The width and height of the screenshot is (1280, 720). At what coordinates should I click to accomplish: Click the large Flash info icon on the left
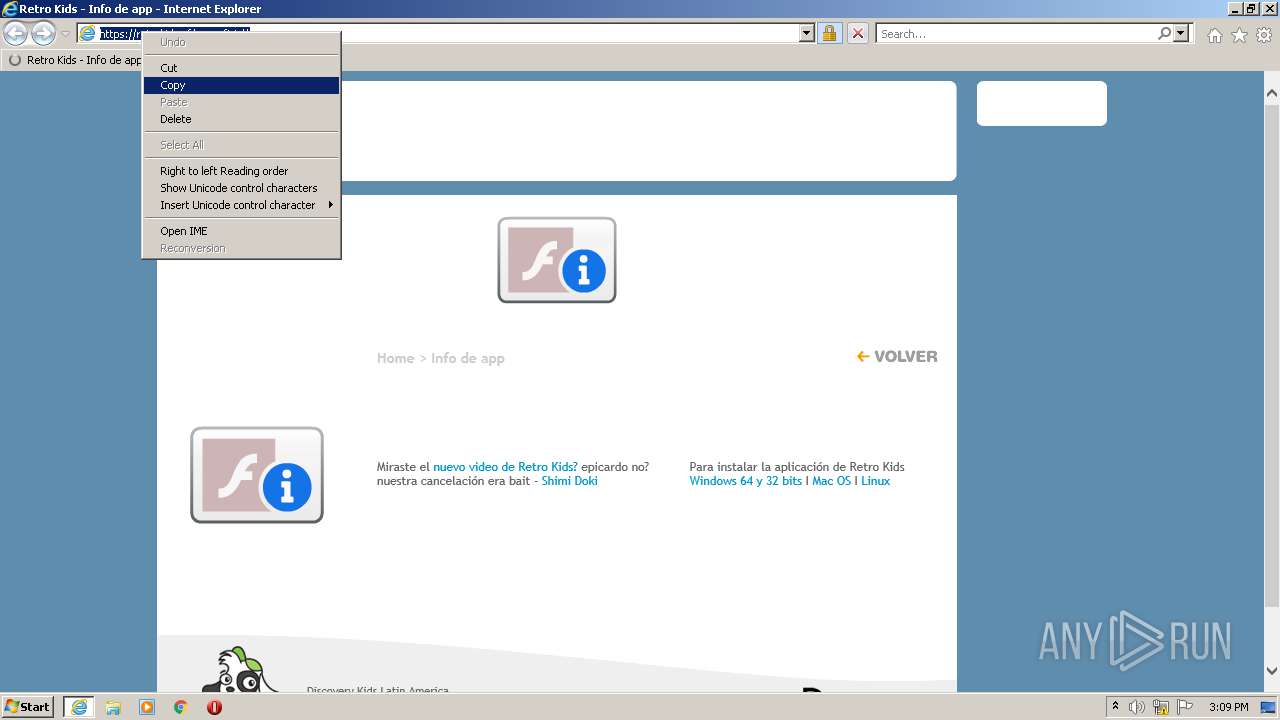(257, 475)
